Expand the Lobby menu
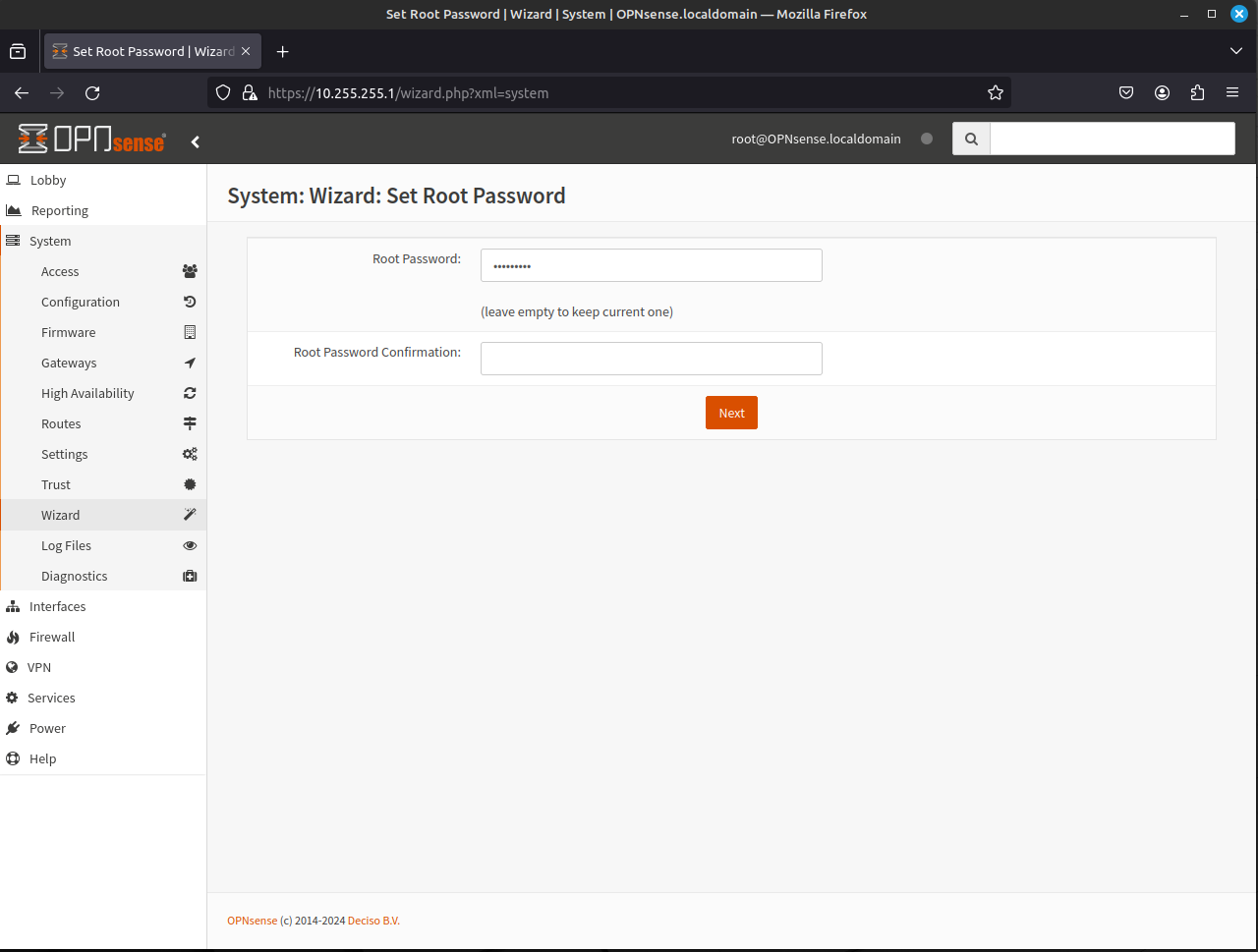The height and width of the screenshot is (952, 1258). point(103,180)
